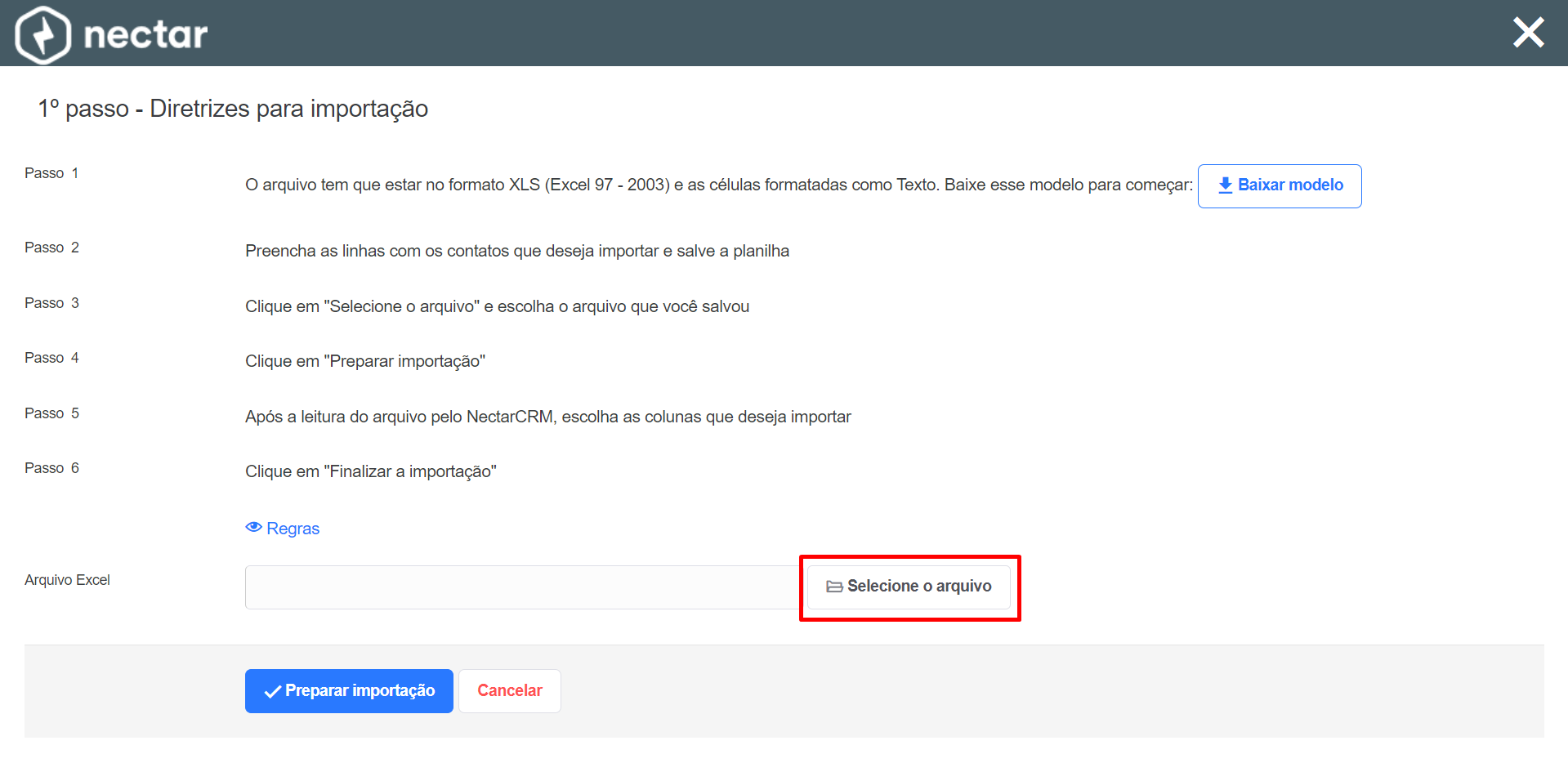Download the template via Baixar modelo
Screen dimensions: 1568x781
(x=1280, y=186)
